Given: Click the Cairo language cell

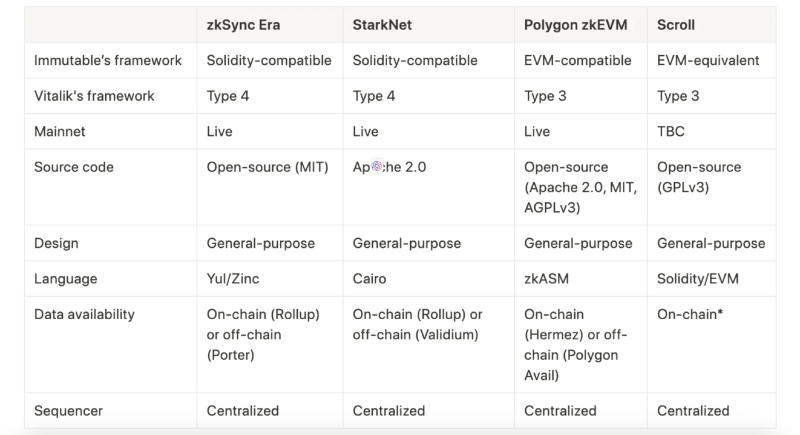Looking at the screenshot, I should 373,279.
